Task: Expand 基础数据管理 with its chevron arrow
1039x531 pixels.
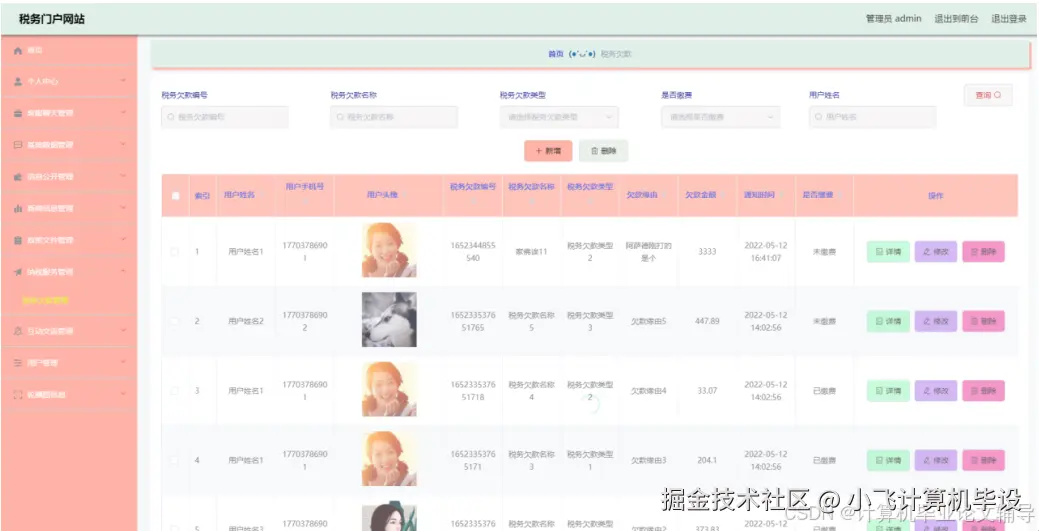Action: coord(123,145)
